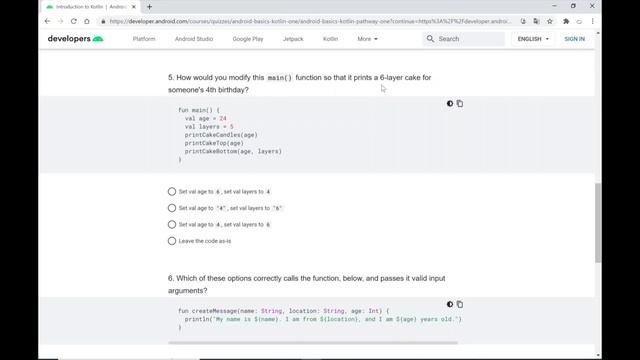Click the 'printCakeBottom(age, layers)' line
The height and width of the screenshot is (360, 640).
point(233,151)
